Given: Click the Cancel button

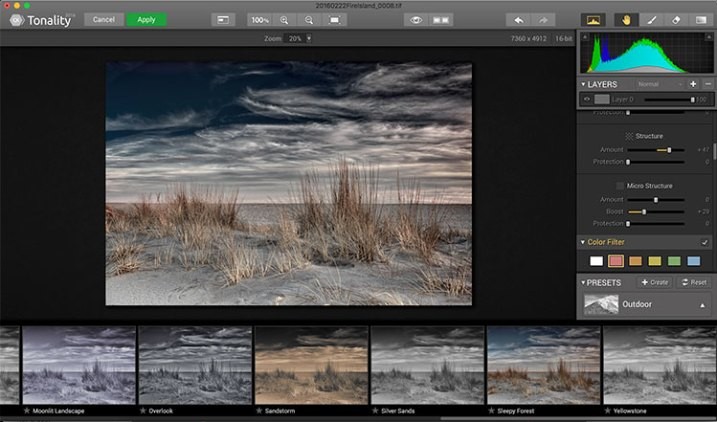Looking at the screenshot, I should 104,20.
